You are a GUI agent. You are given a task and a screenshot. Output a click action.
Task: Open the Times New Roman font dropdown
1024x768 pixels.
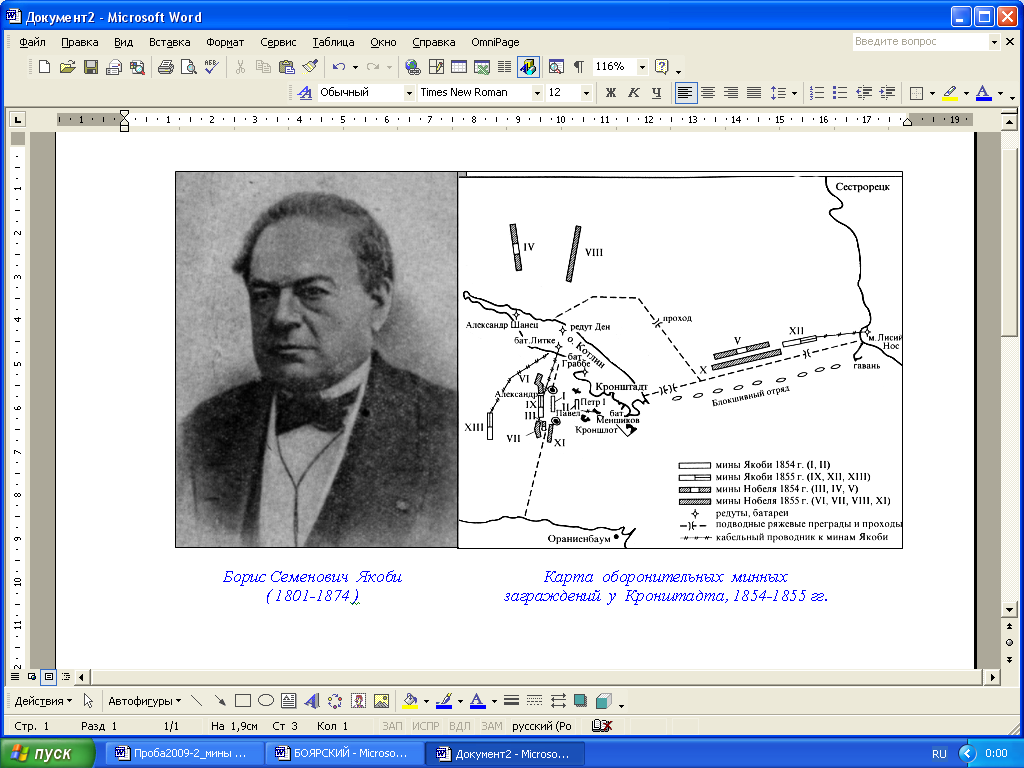[537, 93]
